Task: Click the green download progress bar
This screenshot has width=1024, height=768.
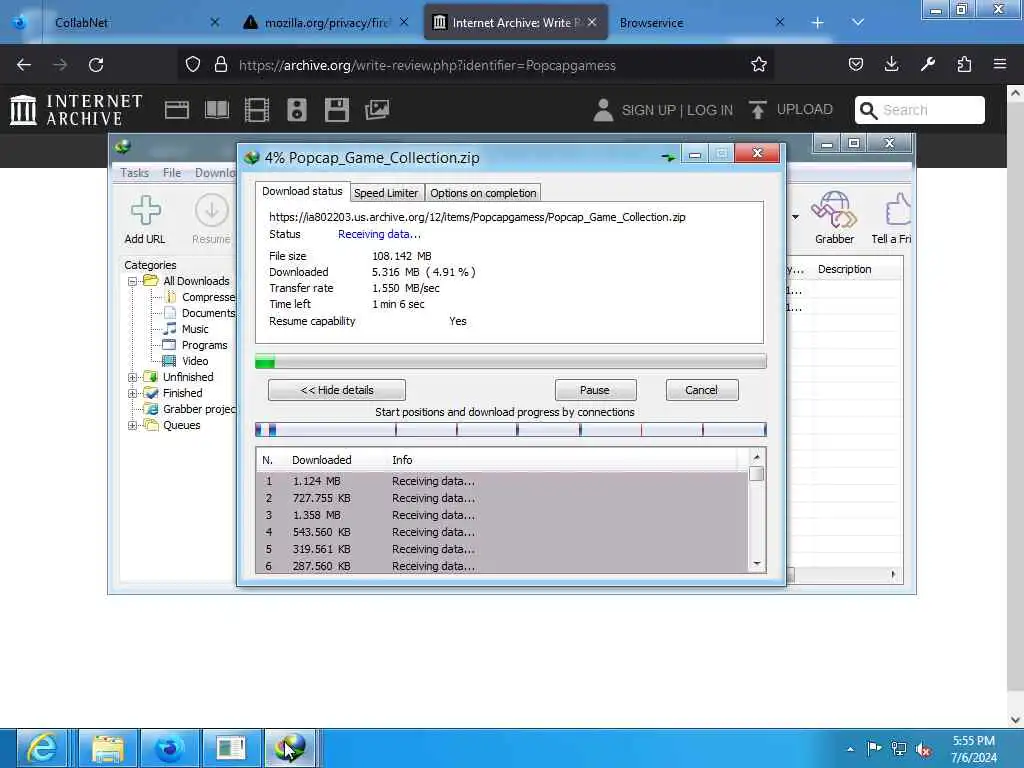Action: coord(511,361)
